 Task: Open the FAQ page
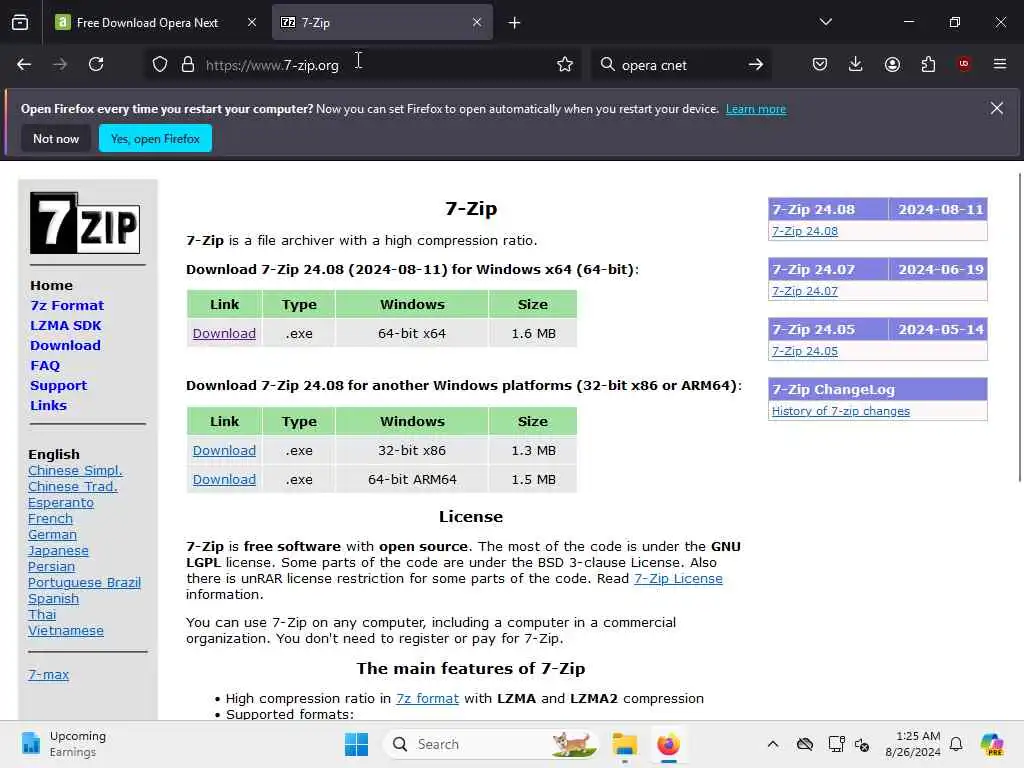point(45,366)
